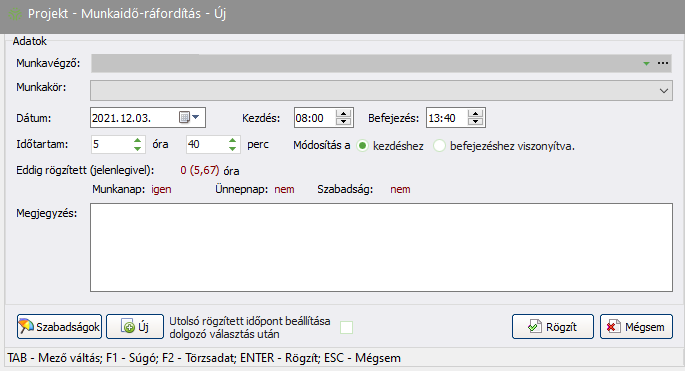
Task: Click the Rögzít button to save
Action: [x=553, y=326]
